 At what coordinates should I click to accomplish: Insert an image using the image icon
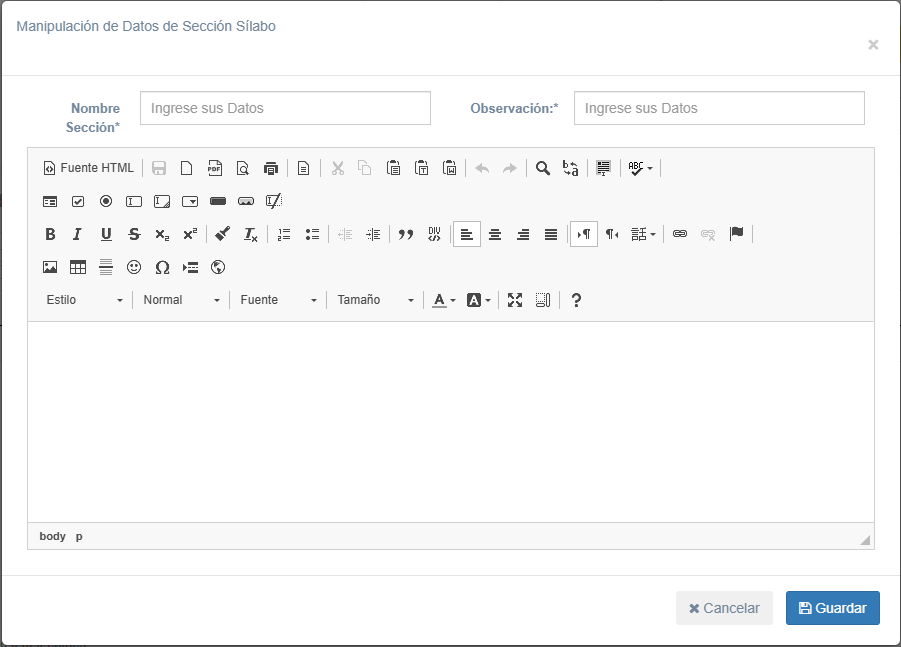[x=50, y=267]
